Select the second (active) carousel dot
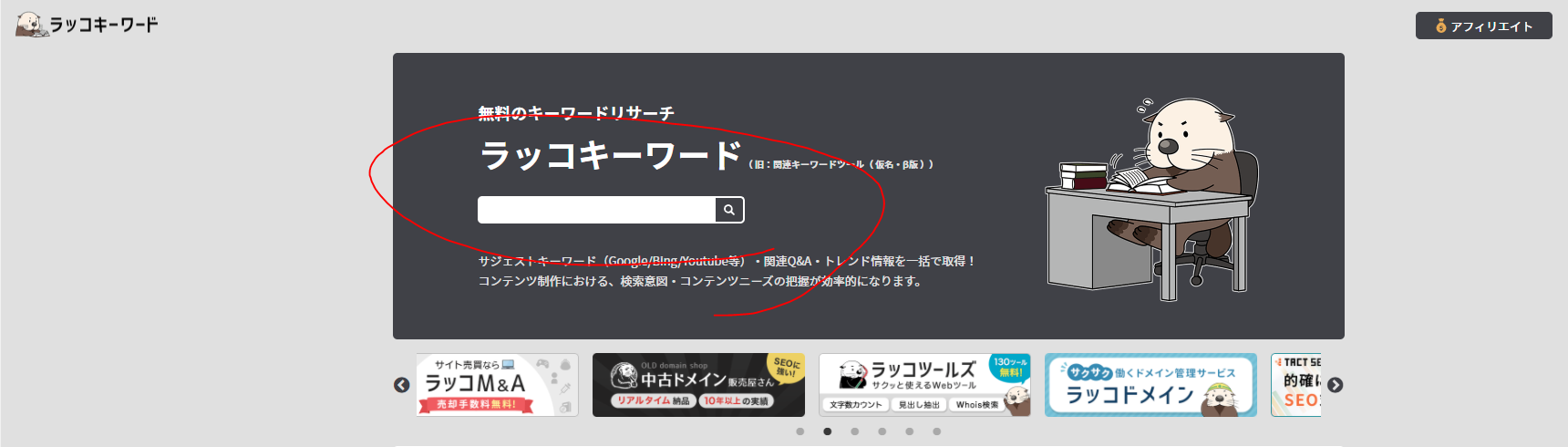The height and width of the screenshot is (447, 1568). tap(828, 431)
